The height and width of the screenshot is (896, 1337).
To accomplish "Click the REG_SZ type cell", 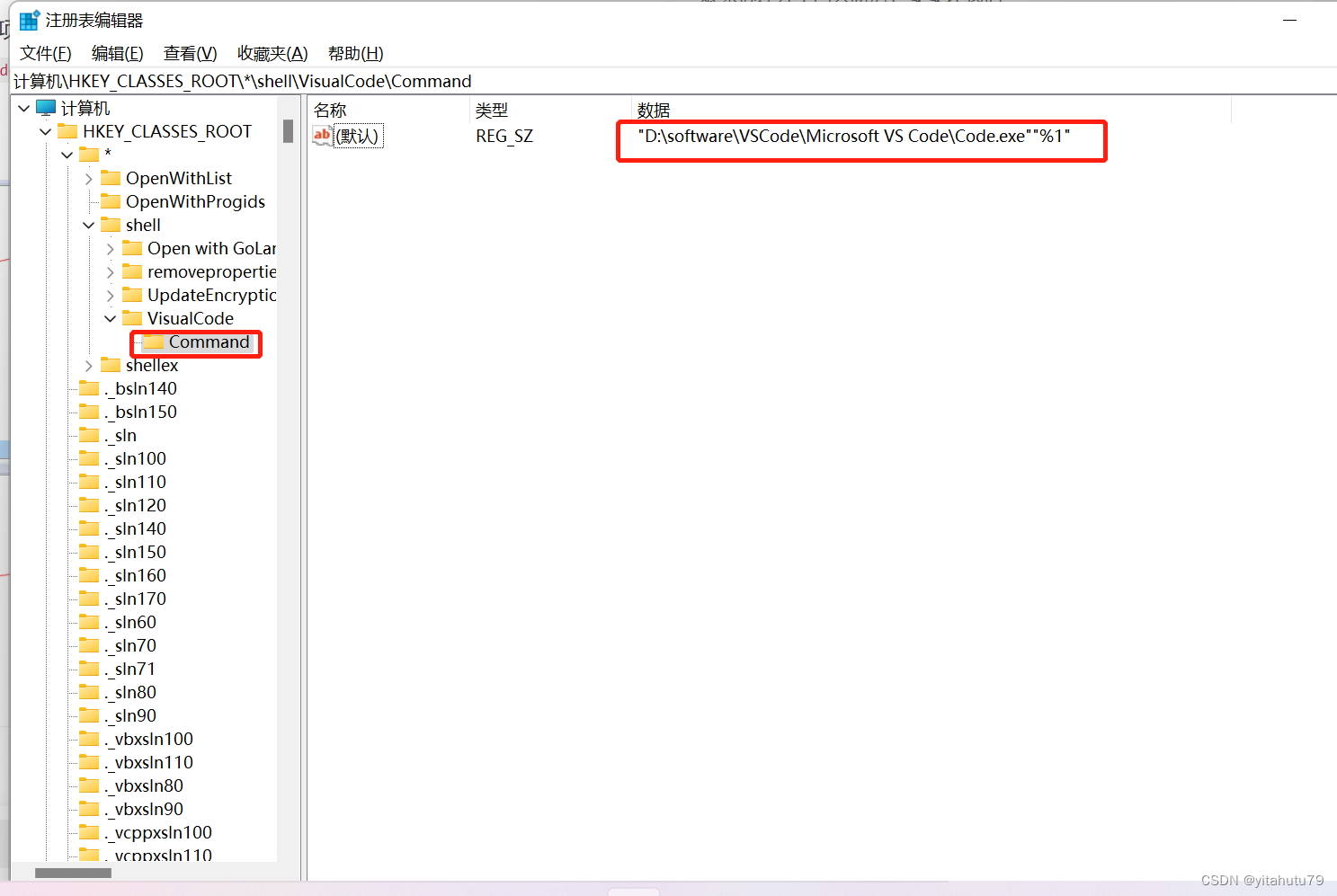I will pos(504,136).
